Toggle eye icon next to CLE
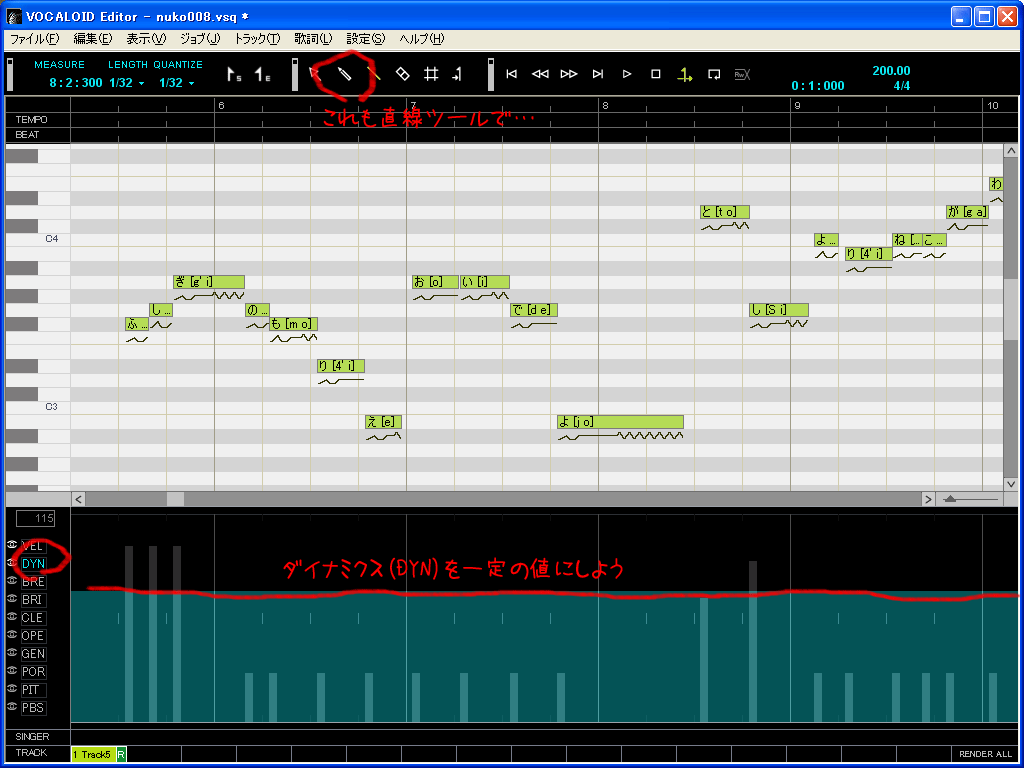This screenshot has width=1024, height=768. (12, 616)
